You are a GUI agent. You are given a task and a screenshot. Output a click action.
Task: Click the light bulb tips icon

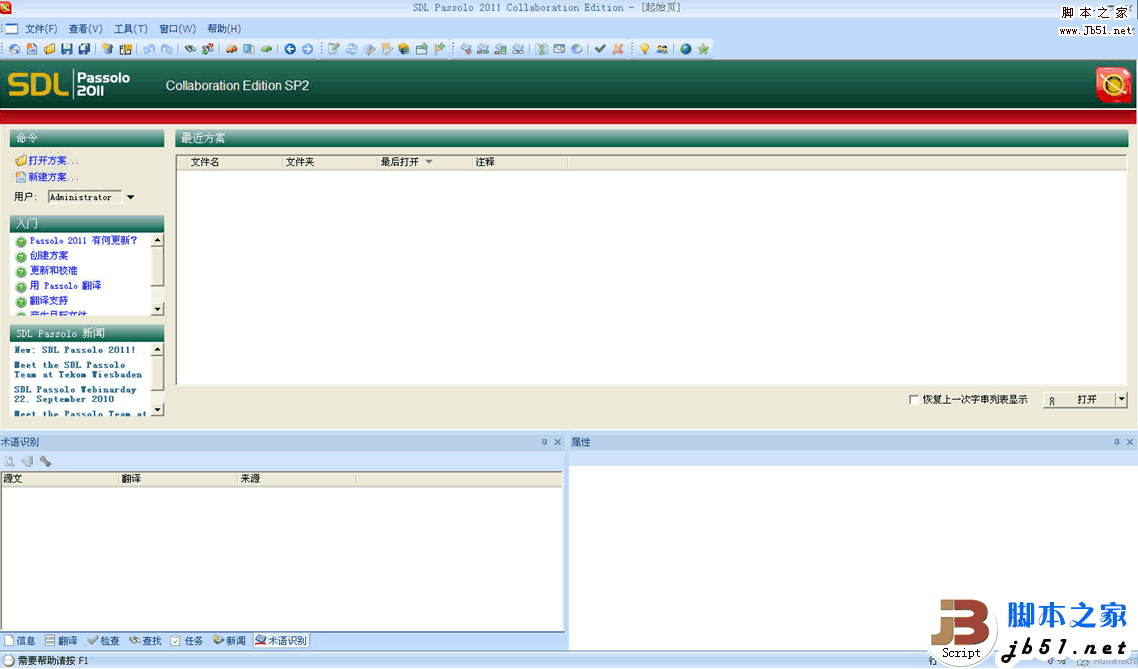645,49
